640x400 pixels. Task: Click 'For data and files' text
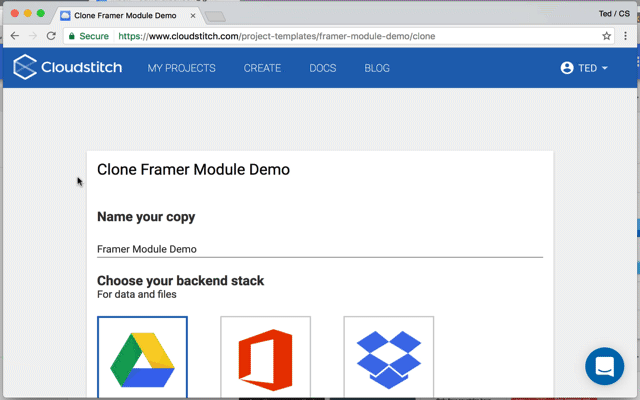(x=137, y=294)
